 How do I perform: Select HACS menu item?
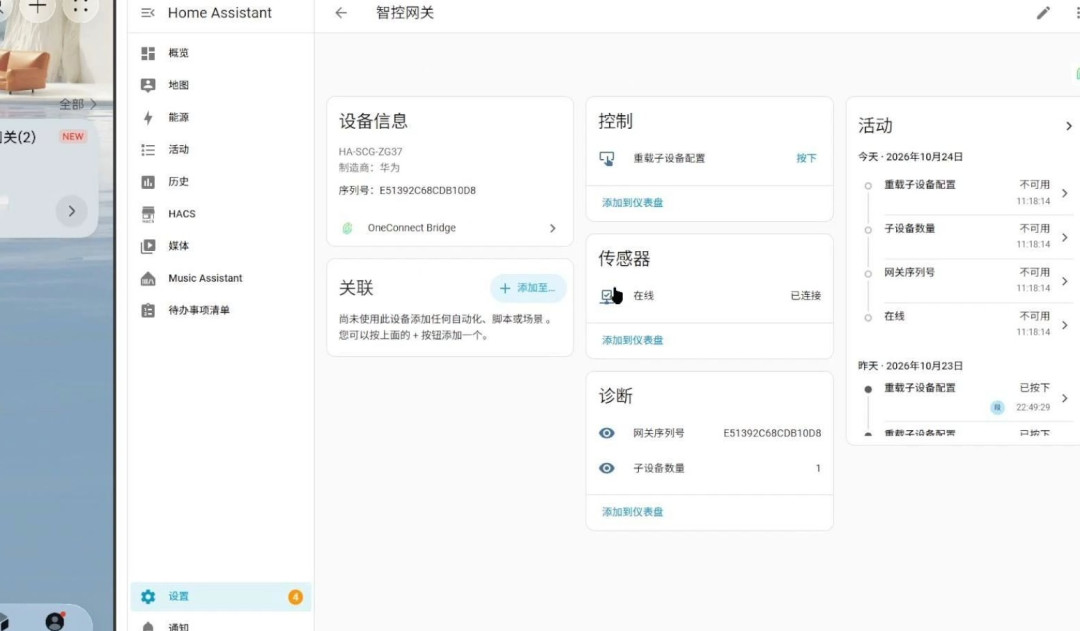point(220,214)
